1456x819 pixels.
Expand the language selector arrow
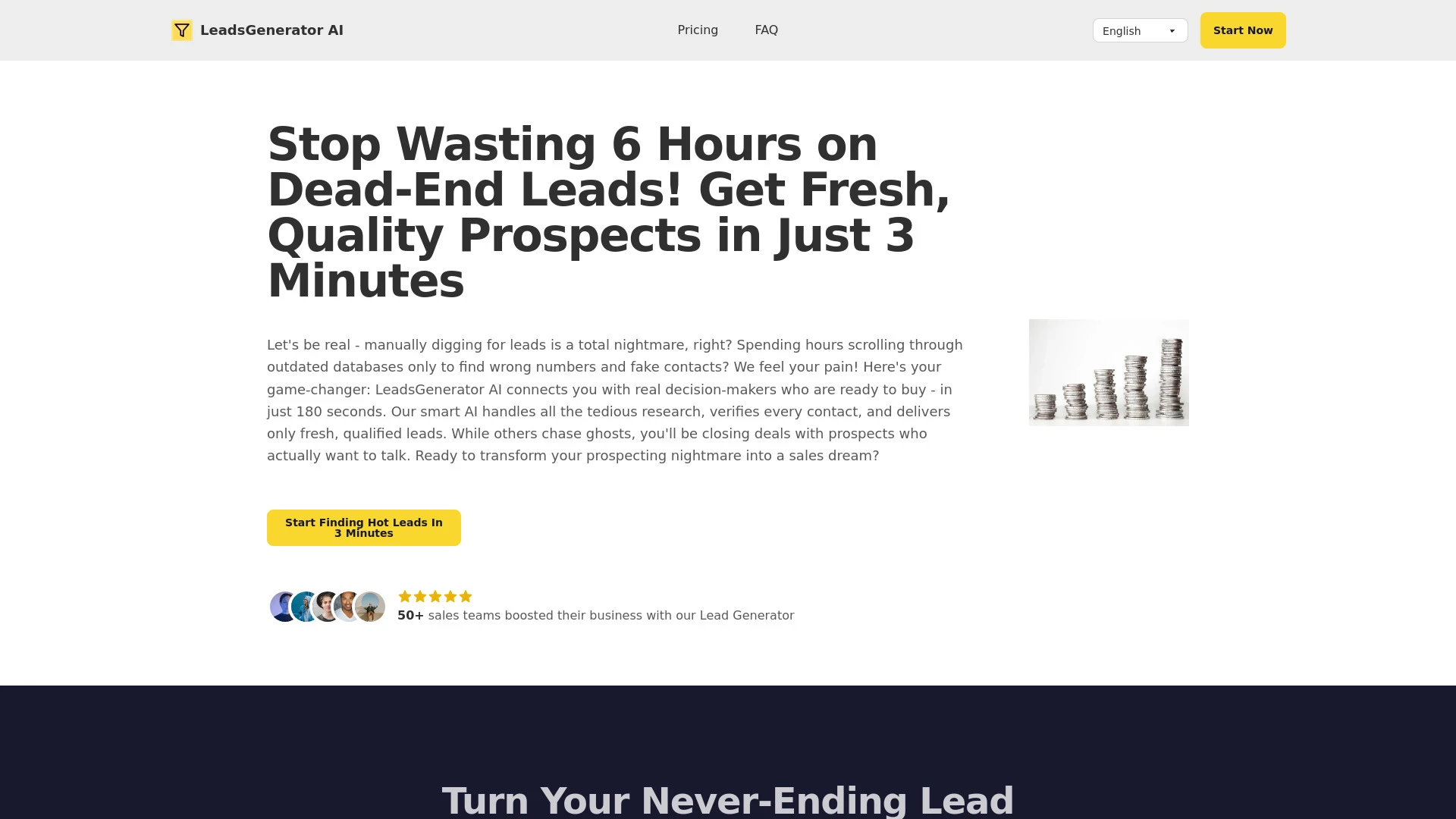[x=1172, y=30]
